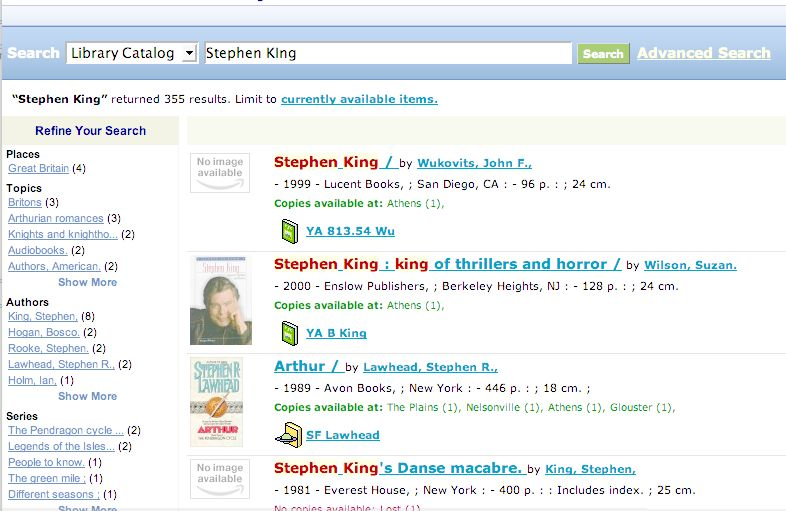
Task: Click the green Search button
Action: point(603,54)
